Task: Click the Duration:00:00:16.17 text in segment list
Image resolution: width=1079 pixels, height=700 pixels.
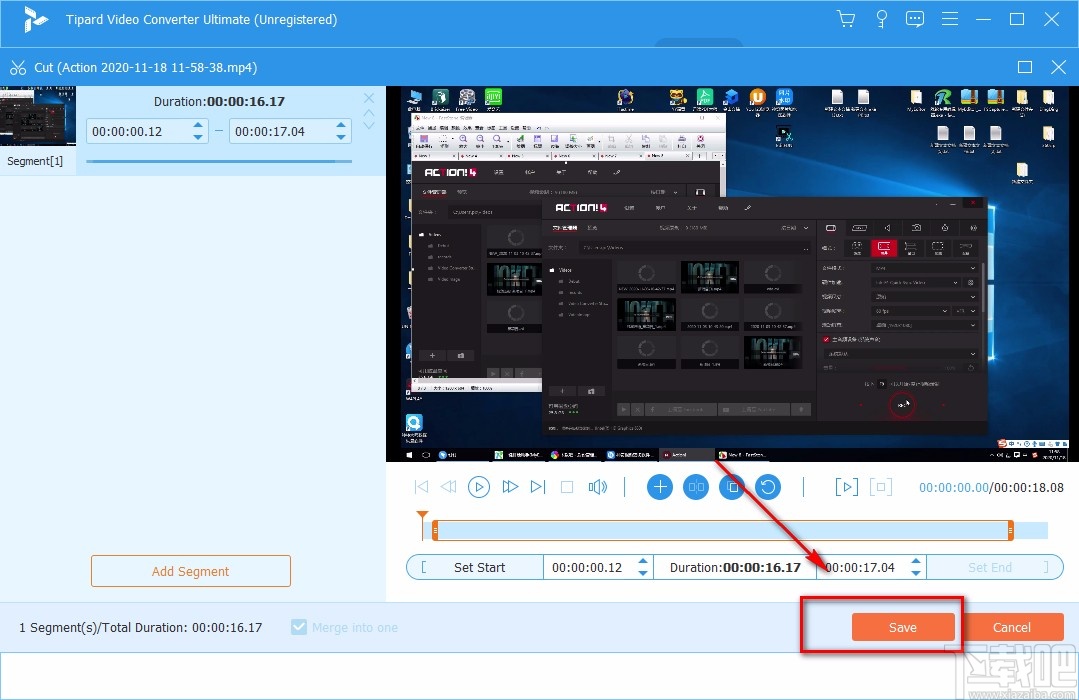Action: pyautogui.click(x=219, y=102)
